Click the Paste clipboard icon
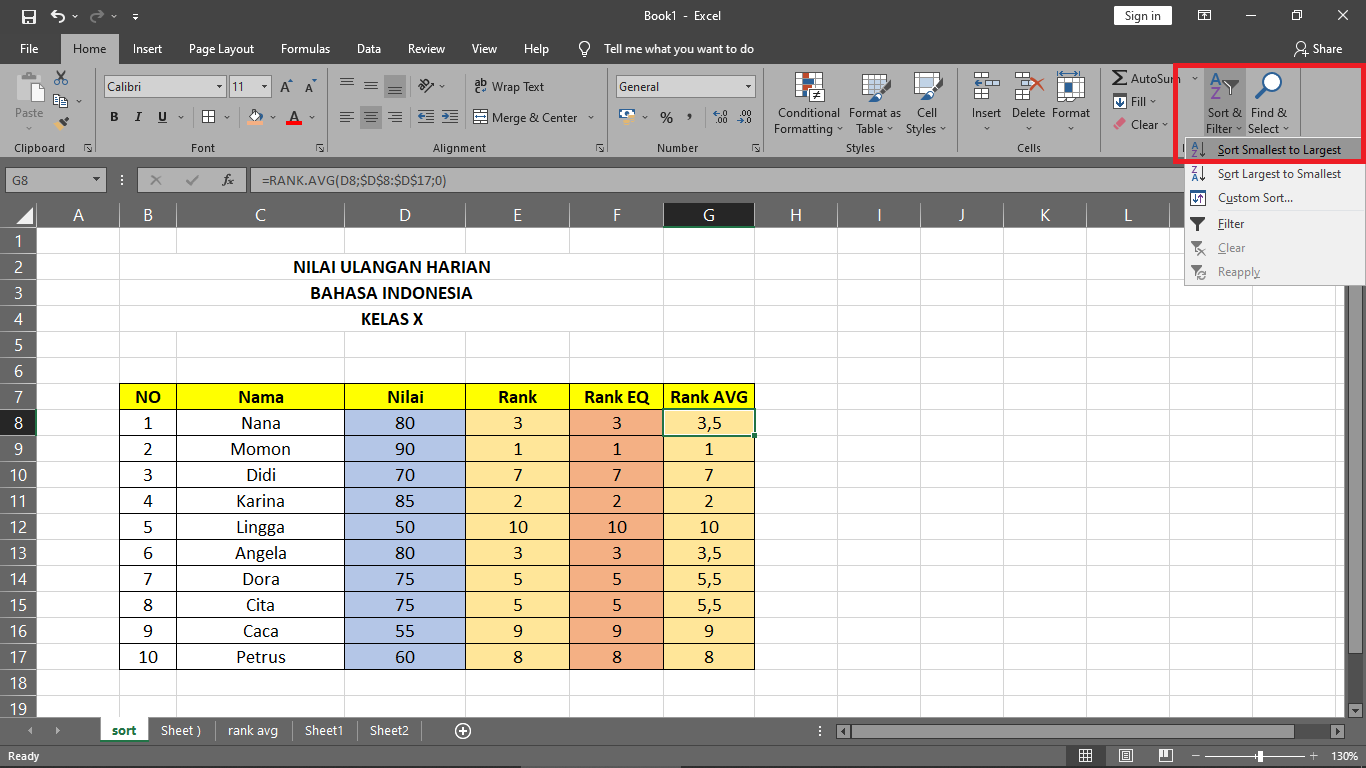 [x=29, y=89]
